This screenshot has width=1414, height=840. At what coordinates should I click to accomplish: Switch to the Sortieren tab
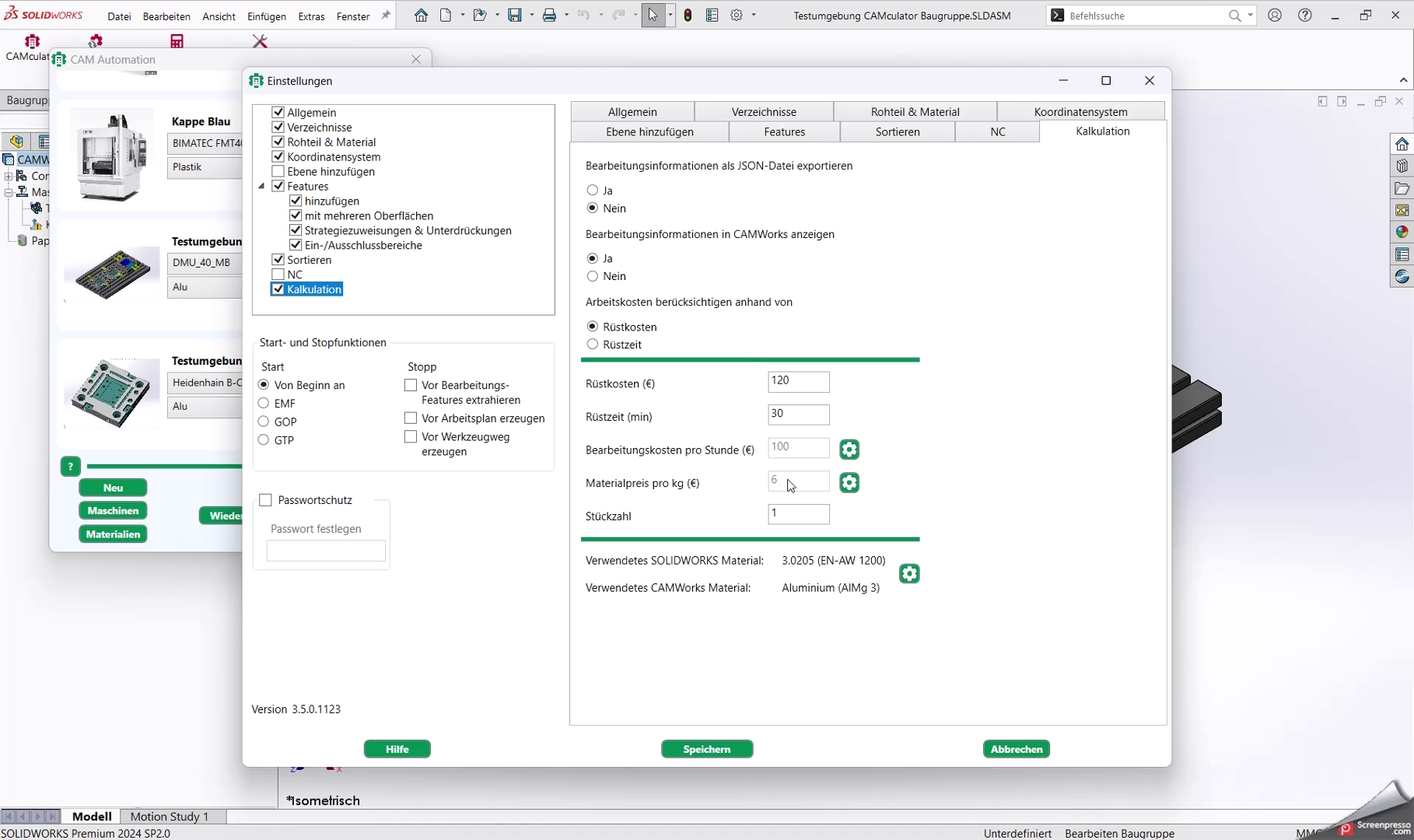click(898, 131)
